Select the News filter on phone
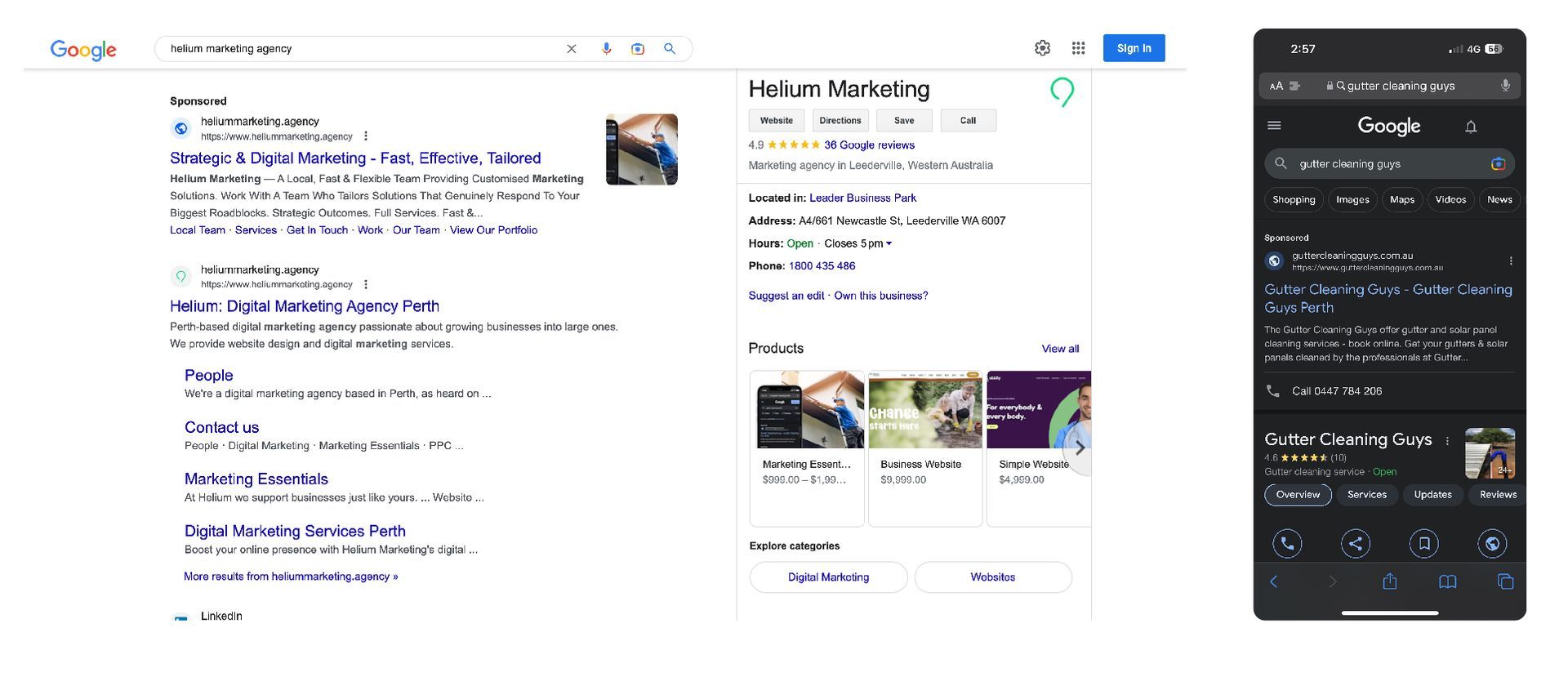 click(1499, 200)
